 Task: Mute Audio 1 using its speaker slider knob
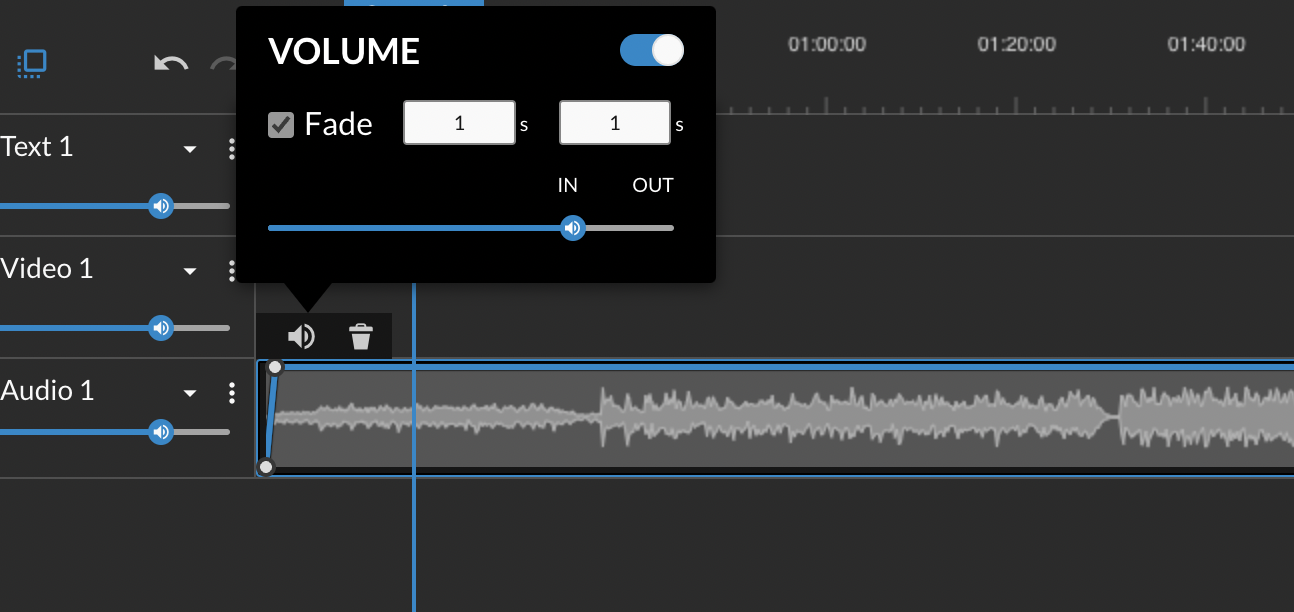(x=161, y=432)
